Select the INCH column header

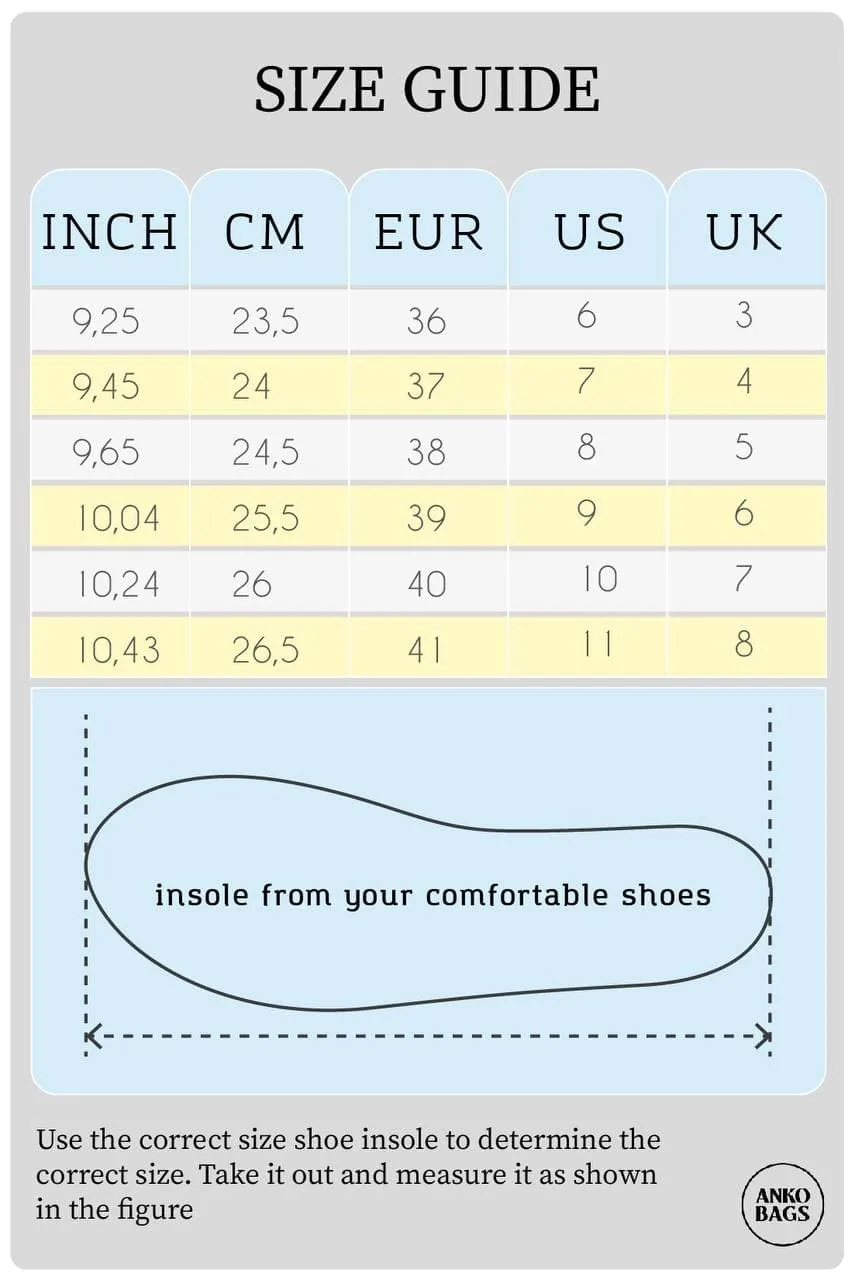coord(110,232)
